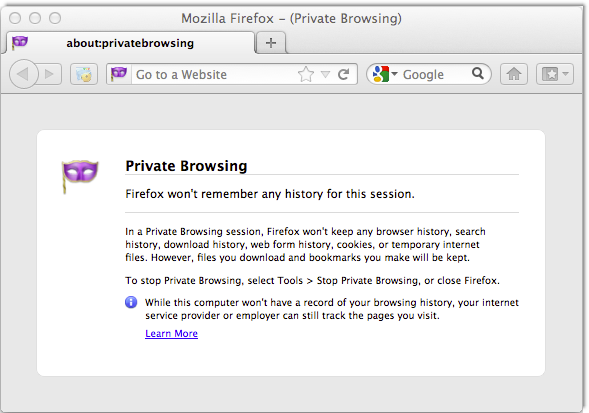Open the Google search engine dropdown
This screenshot has height=413, width=589.
coord(385,74)
